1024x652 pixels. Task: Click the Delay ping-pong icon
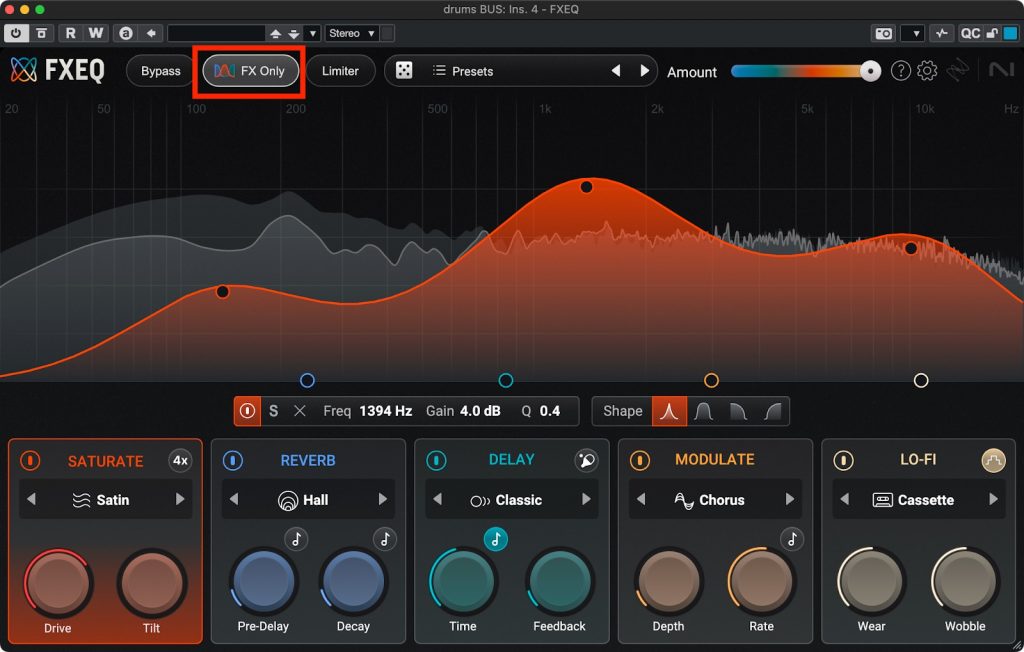click(x=586, y=460)
